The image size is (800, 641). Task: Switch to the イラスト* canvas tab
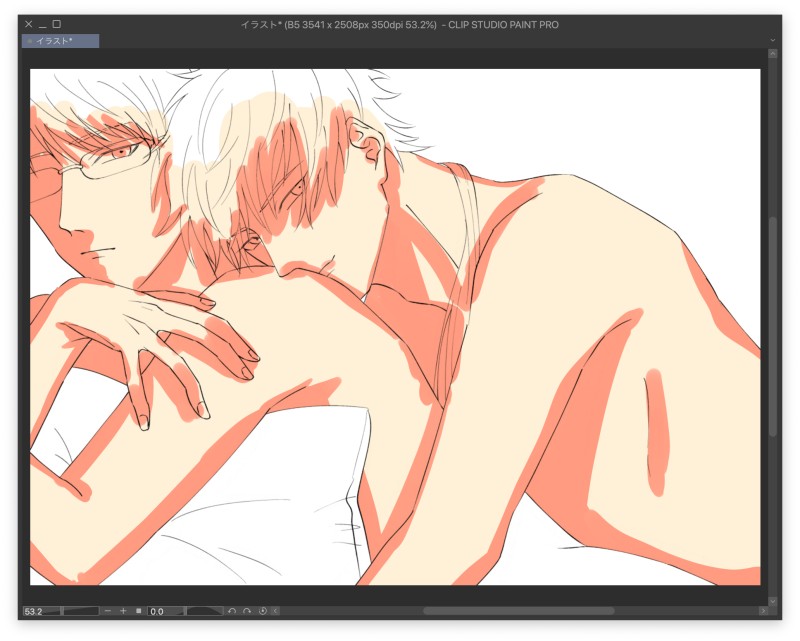tap(60, 41)
